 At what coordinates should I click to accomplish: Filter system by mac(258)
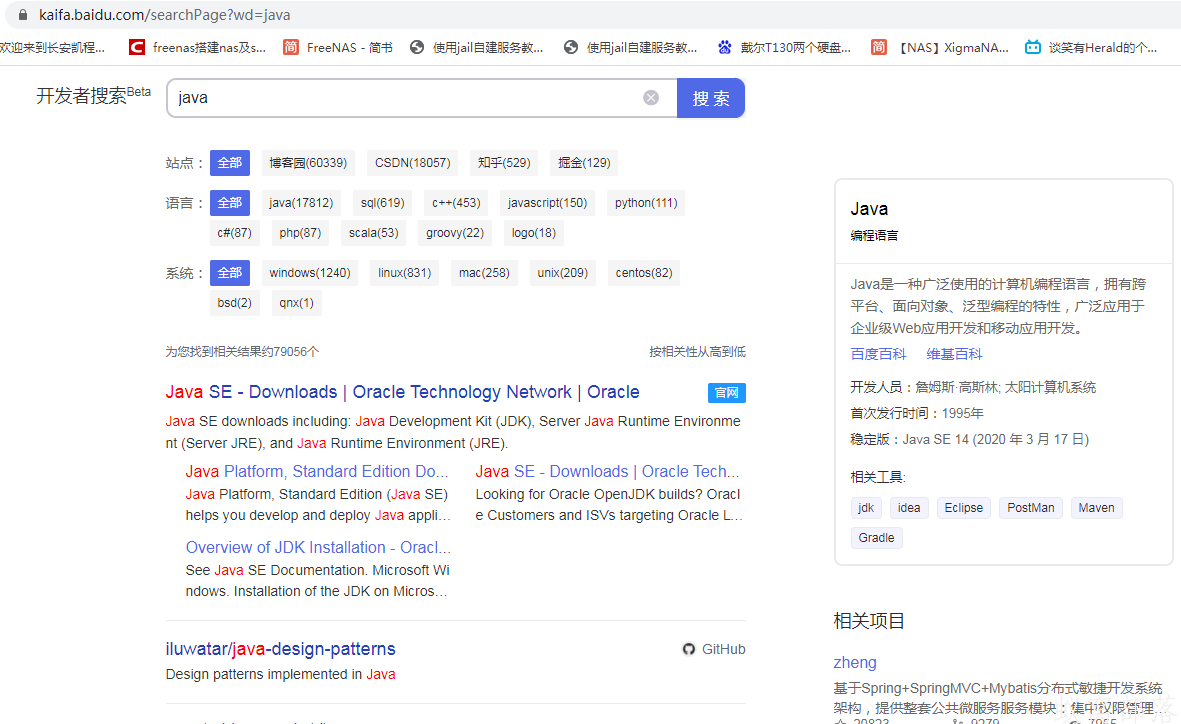(484, 273)
